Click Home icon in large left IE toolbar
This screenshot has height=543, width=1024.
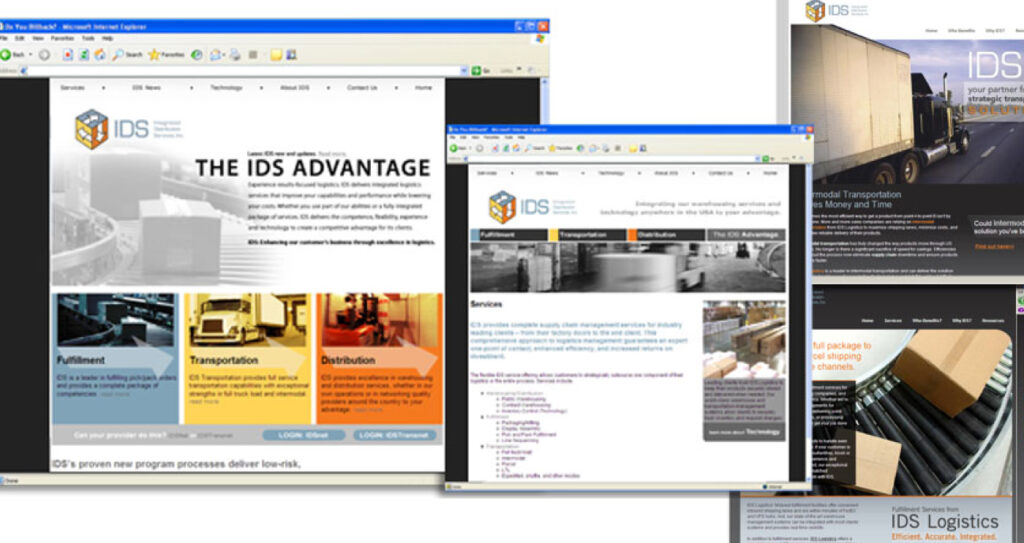click(100, 55)
